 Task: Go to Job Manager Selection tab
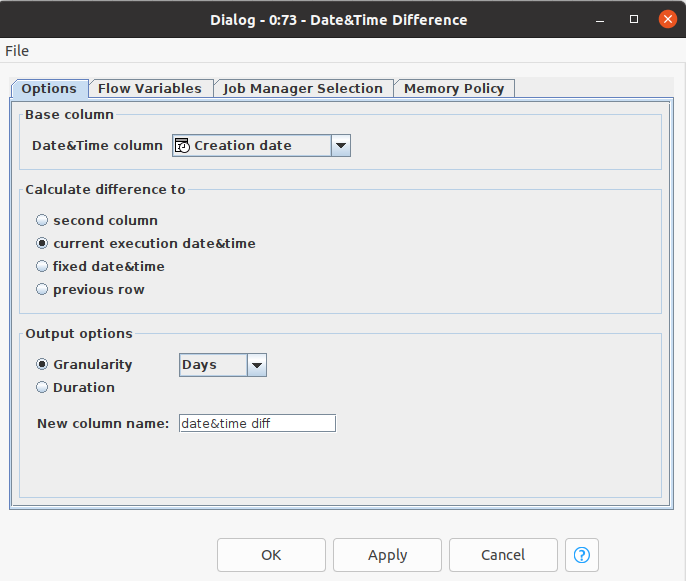pos(302,89)
